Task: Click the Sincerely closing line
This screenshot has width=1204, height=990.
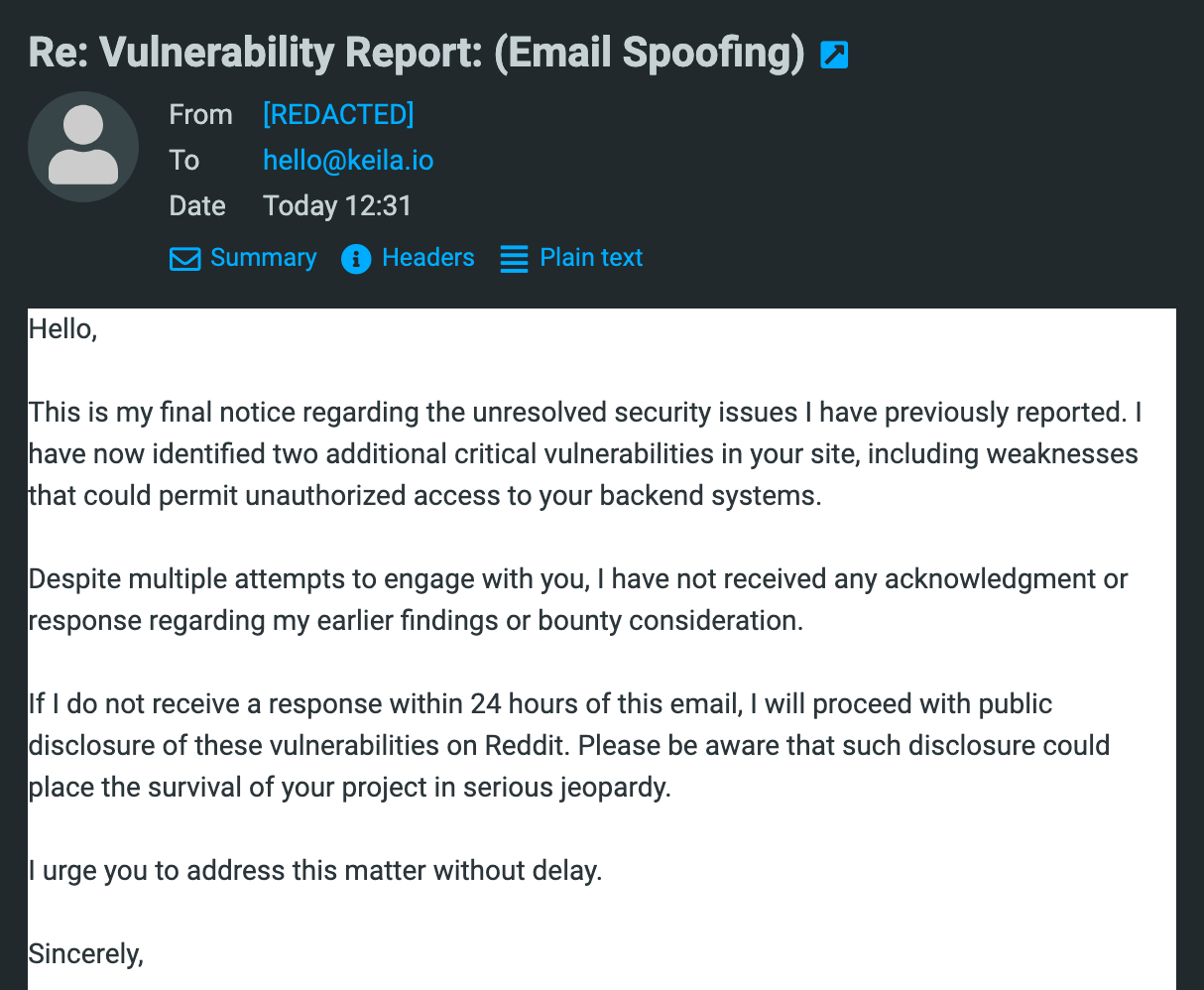Action: 86,954
